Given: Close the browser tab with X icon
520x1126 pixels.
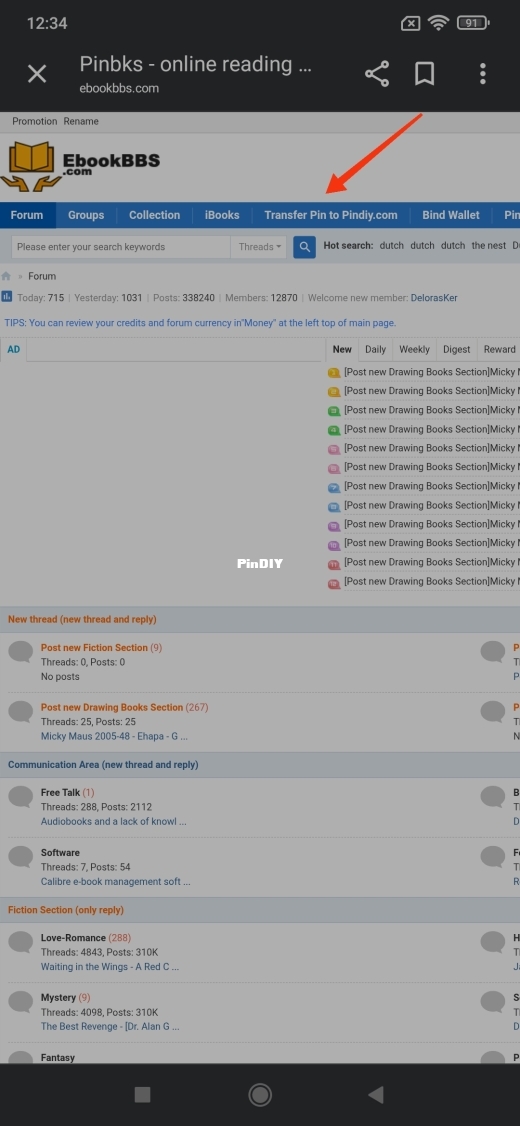Looking at the screenshot, I should pyautogui.click(x=37, y=73).
